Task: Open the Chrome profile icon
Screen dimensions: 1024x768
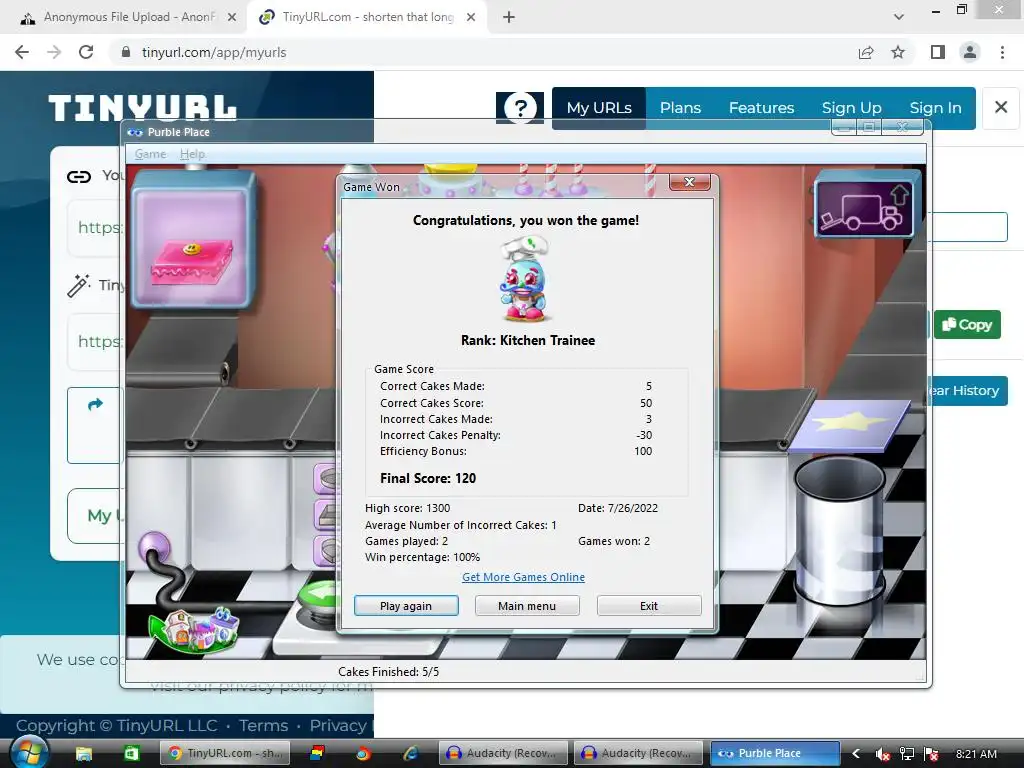Action: pyautogui.click(x=970, y=52)
